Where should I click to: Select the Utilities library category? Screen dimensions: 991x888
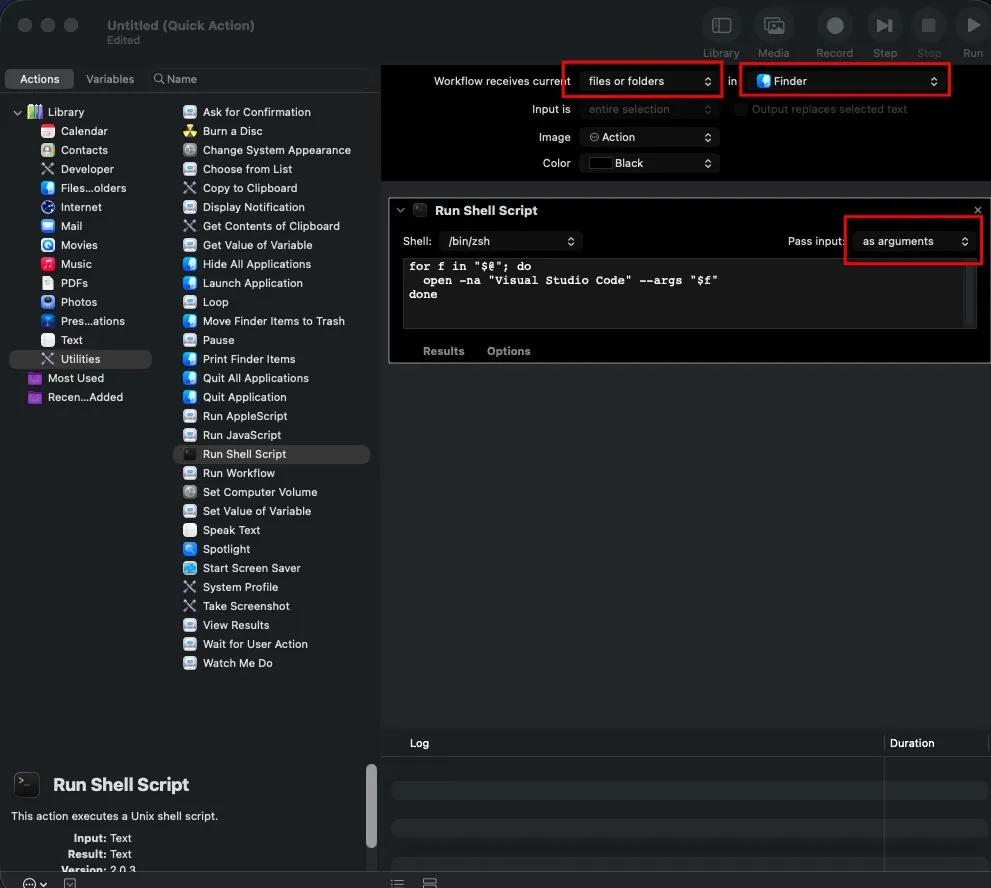pyautogui.click(x=80, y=358)
